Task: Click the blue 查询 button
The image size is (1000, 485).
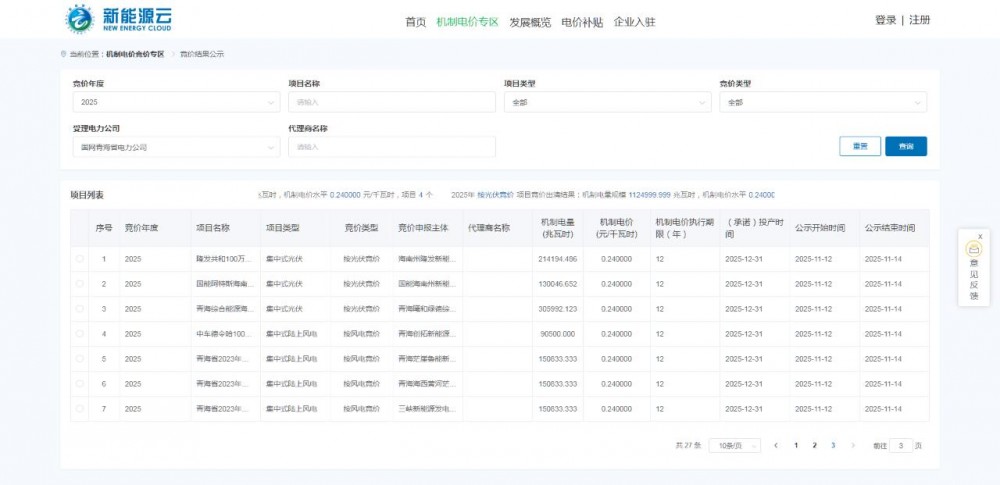Action: coord(905,146)
